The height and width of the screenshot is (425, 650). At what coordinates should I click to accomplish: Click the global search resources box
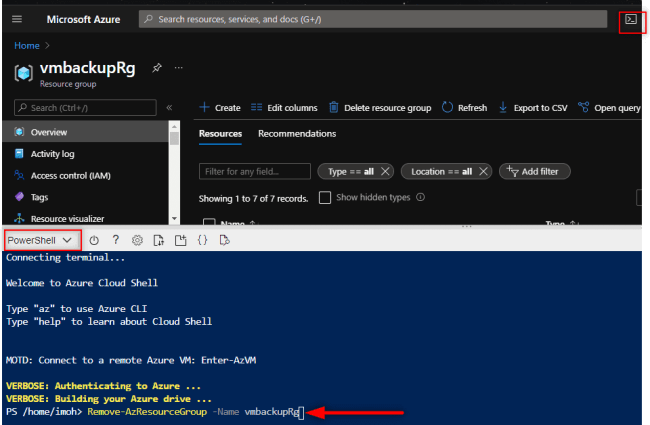(373, 19)
